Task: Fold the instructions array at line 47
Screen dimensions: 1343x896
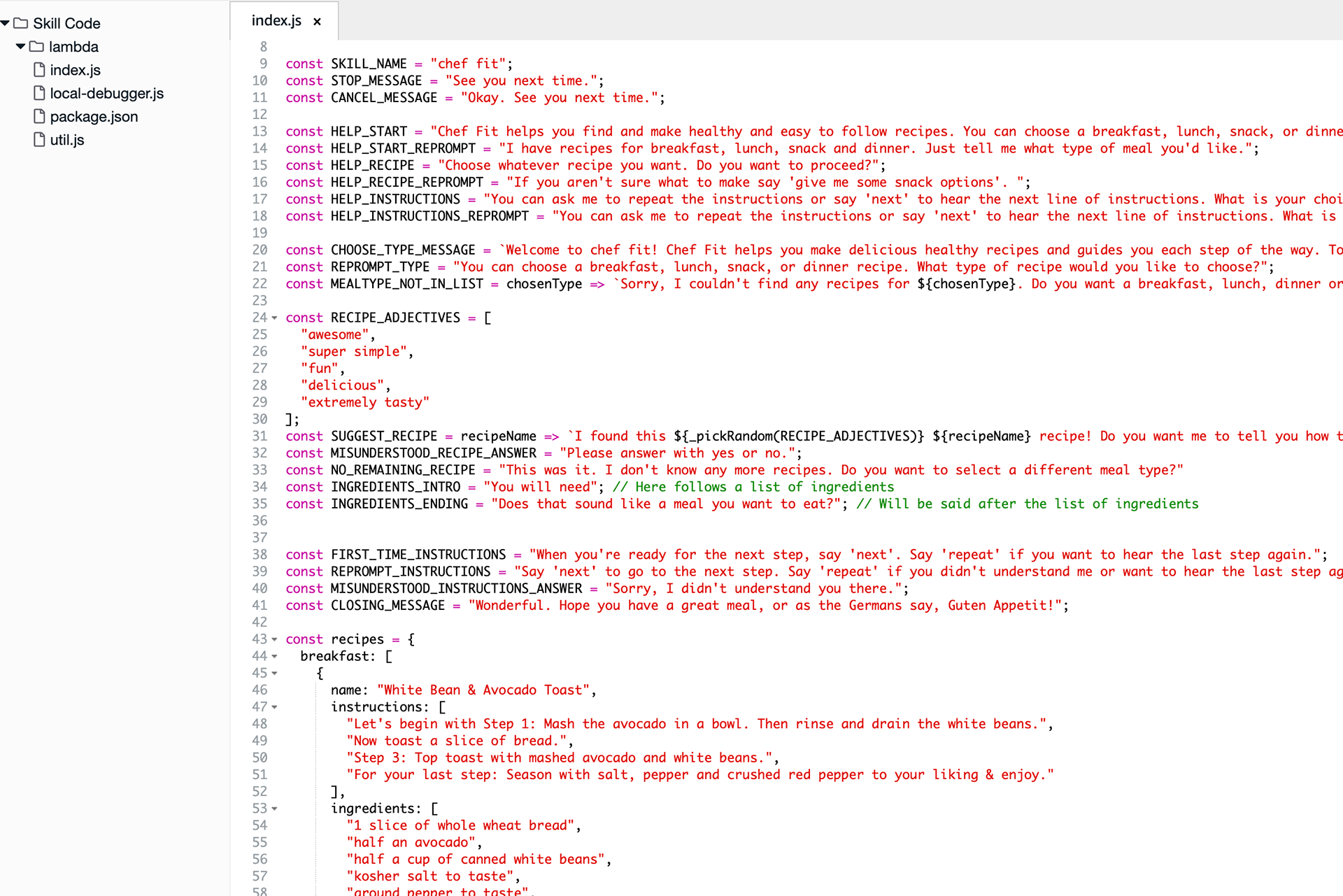Action: 274,707
